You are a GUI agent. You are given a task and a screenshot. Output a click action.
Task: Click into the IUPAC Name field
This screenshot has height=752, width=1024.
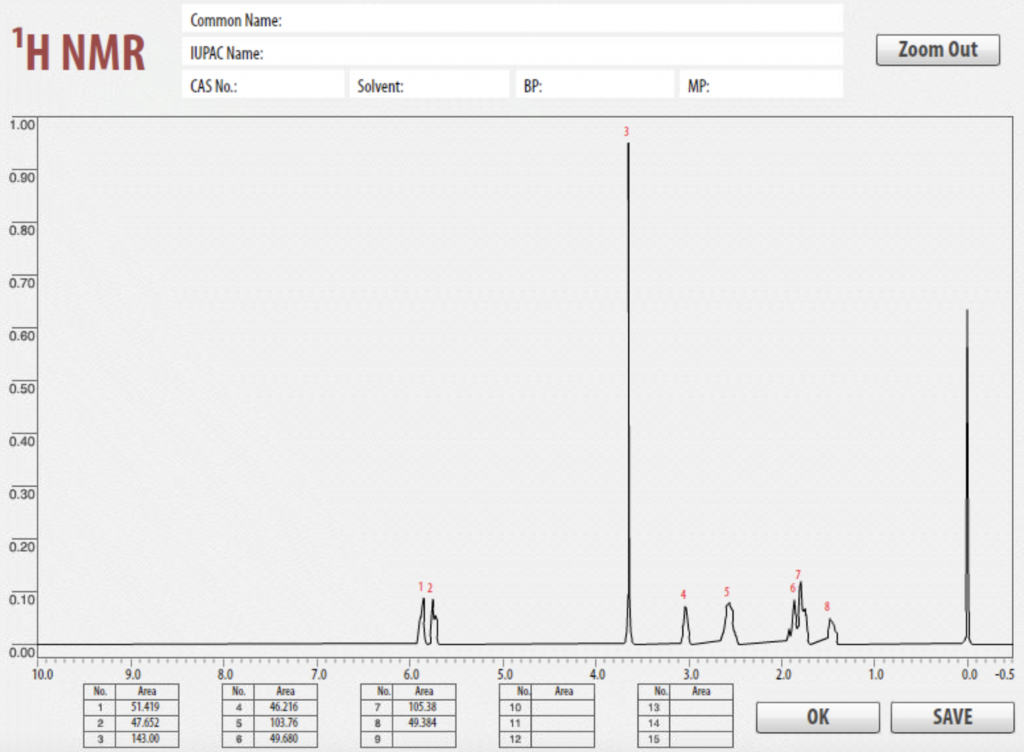(513, 52)
